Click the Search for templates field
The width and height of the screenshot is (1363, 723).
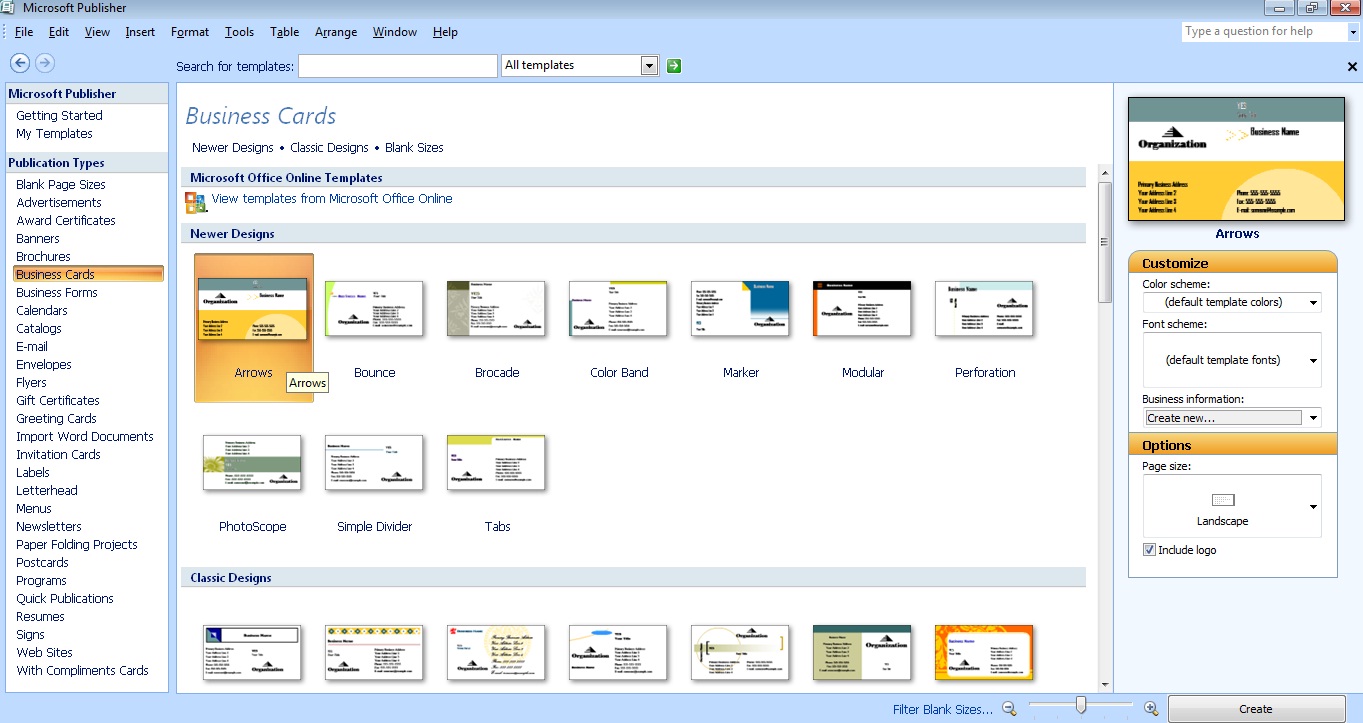[x=398, y=66]
